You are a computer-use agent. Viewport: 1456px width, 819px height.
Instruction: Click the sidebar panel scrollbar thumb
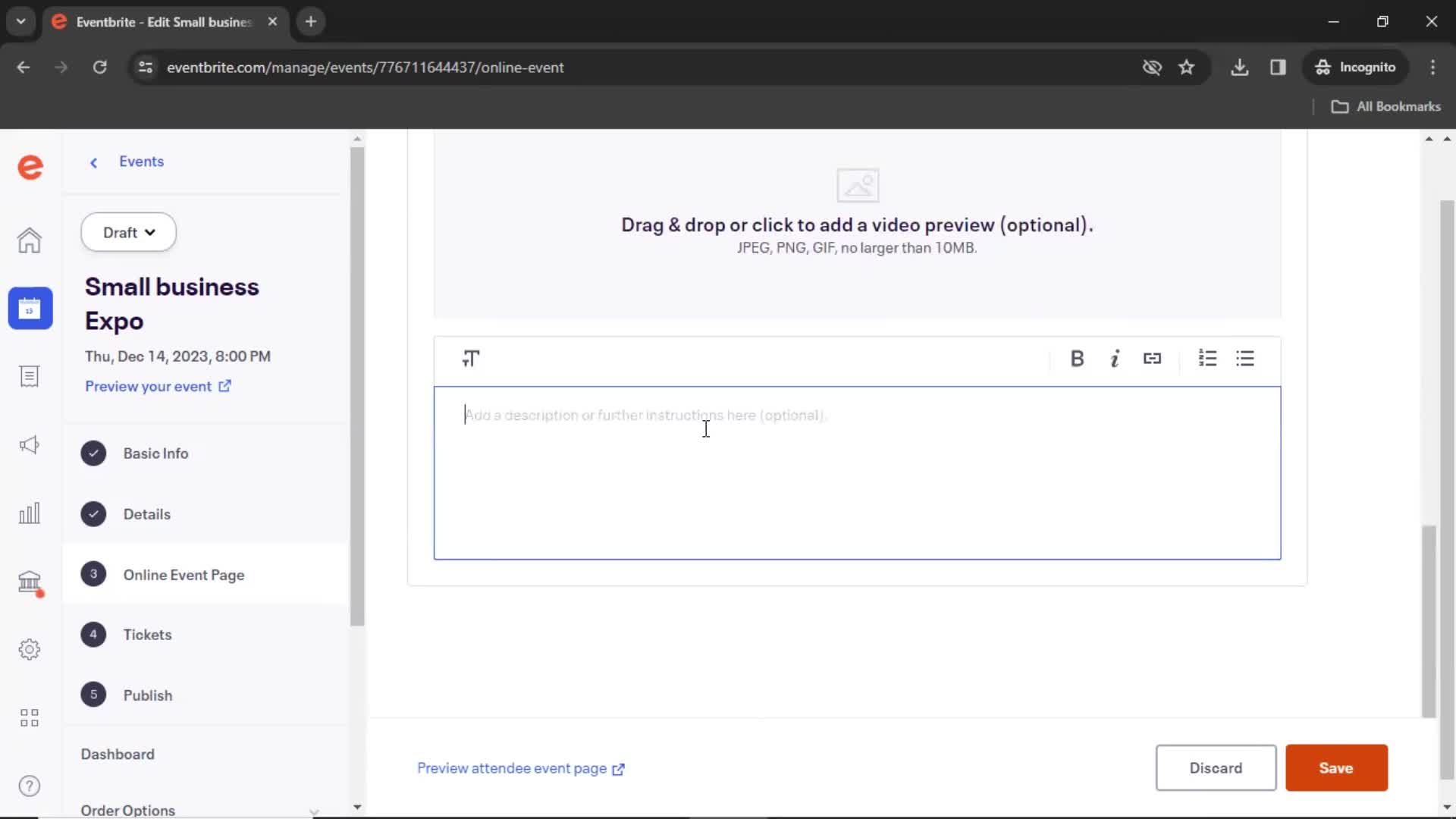click(357, 386)
